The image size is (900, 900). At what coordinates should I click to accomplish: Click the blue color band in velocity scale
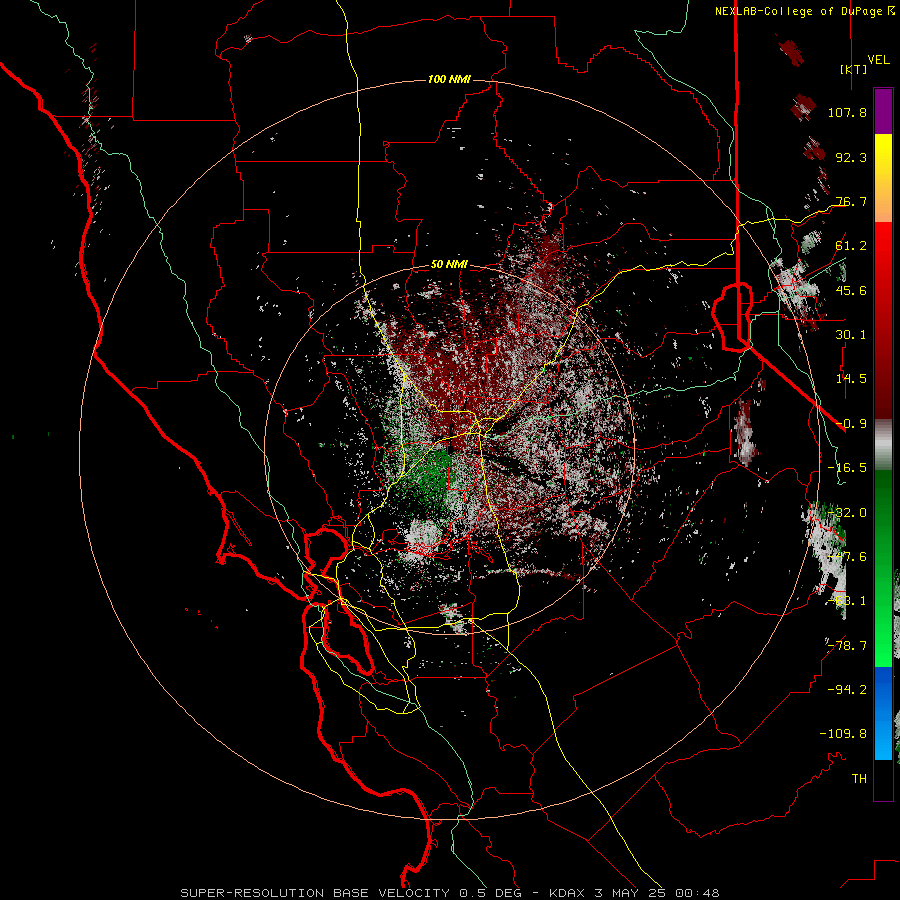pyautogui.click(x=883, y=713)
